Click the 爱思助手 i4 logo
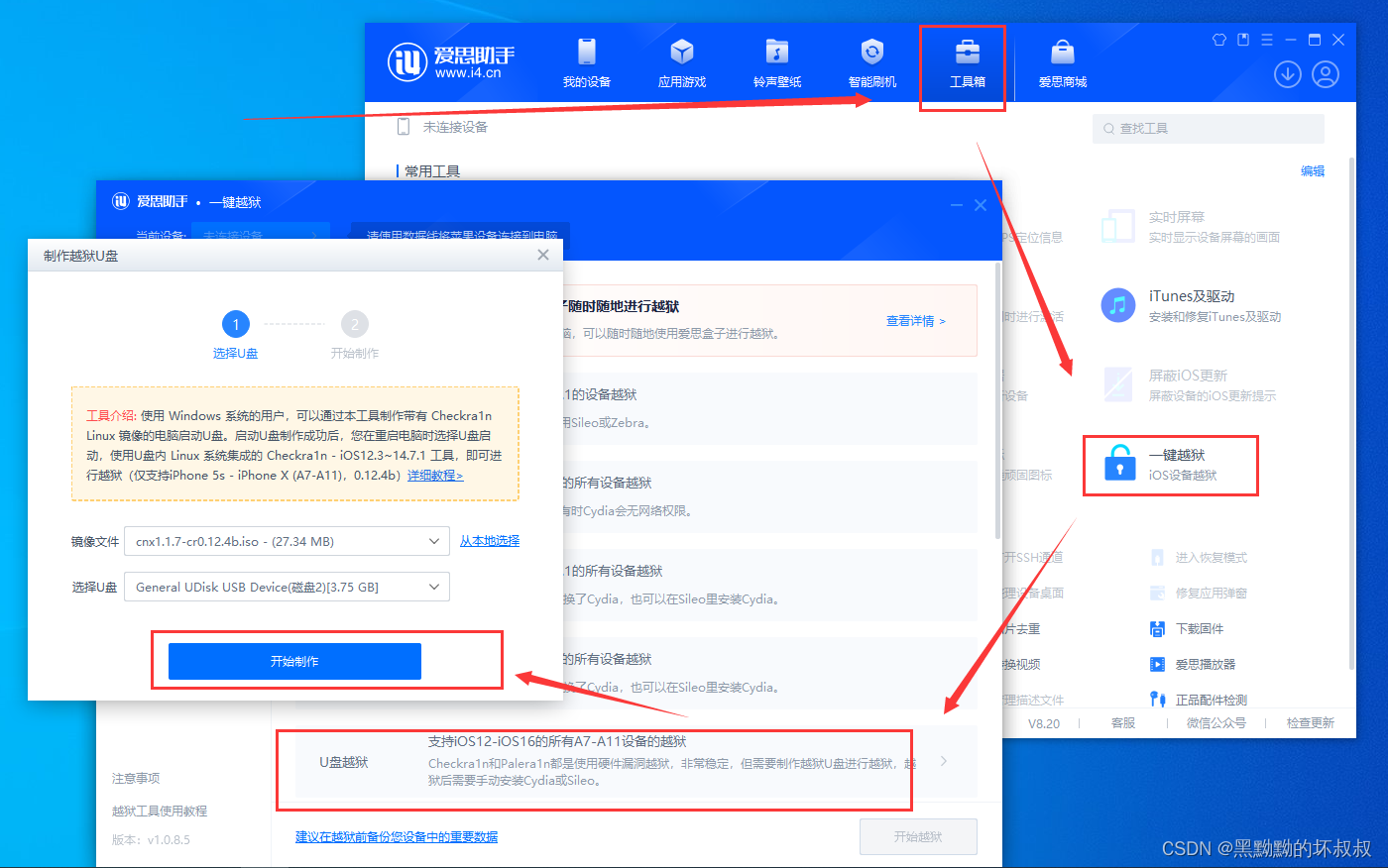Viewport: 1388px width, 868px height. 451,61
